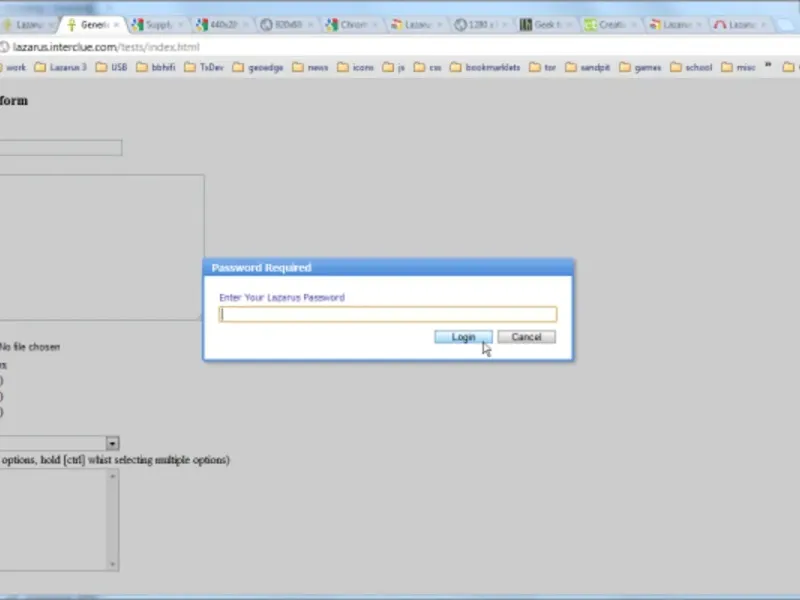The height and width of the screenshot is (600, 800).
Task: Open the news bookmarks folder
Action: tap(310, 67)
